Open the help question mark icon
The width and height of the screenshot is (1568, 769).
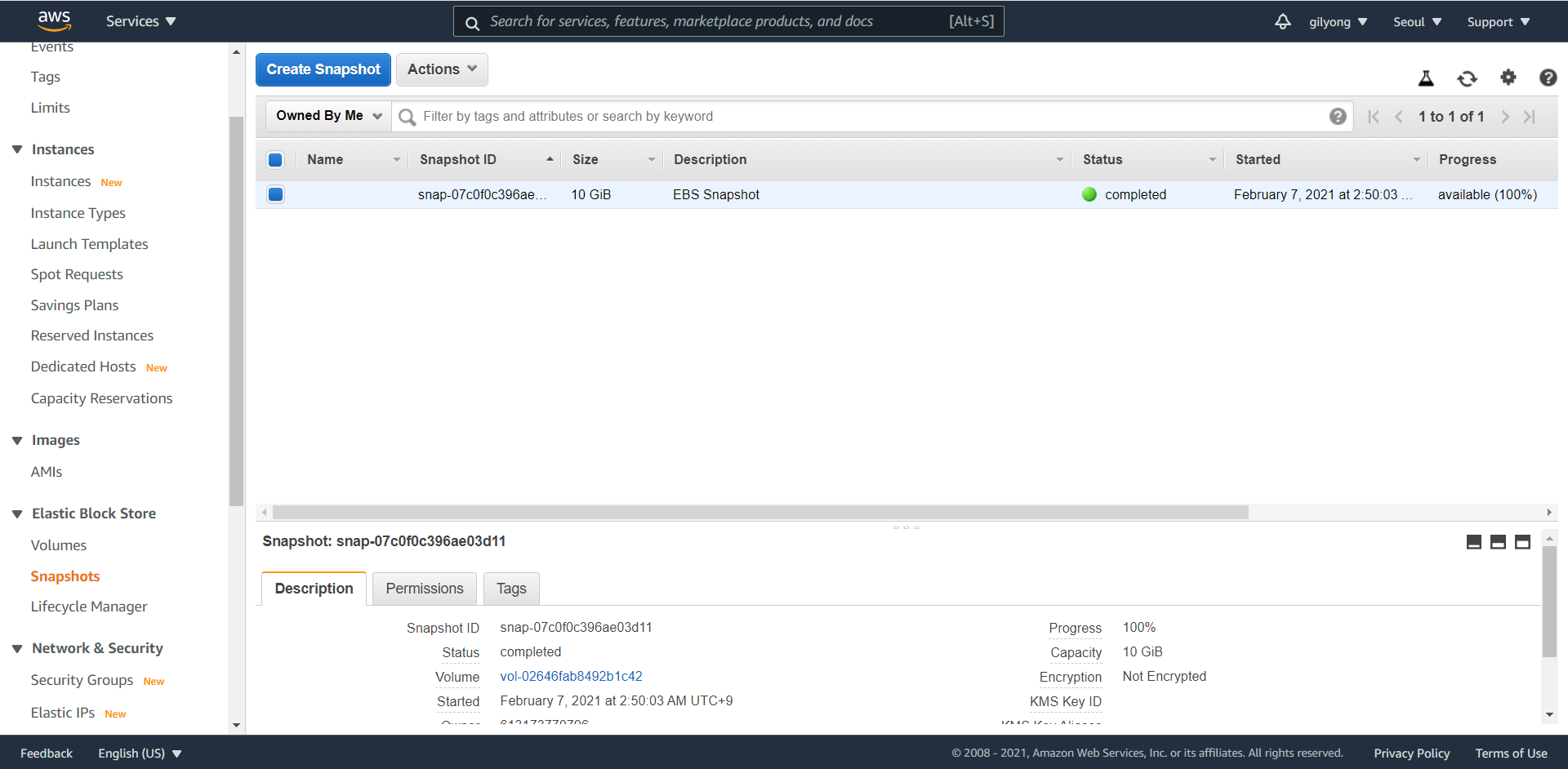point(1548,78)
